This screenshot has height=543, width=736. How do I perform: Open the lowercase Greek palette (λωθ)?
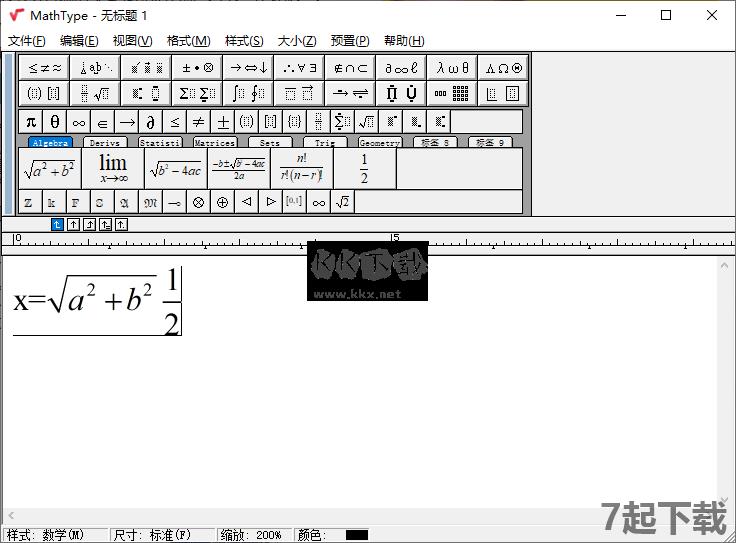tap(452, 68)
